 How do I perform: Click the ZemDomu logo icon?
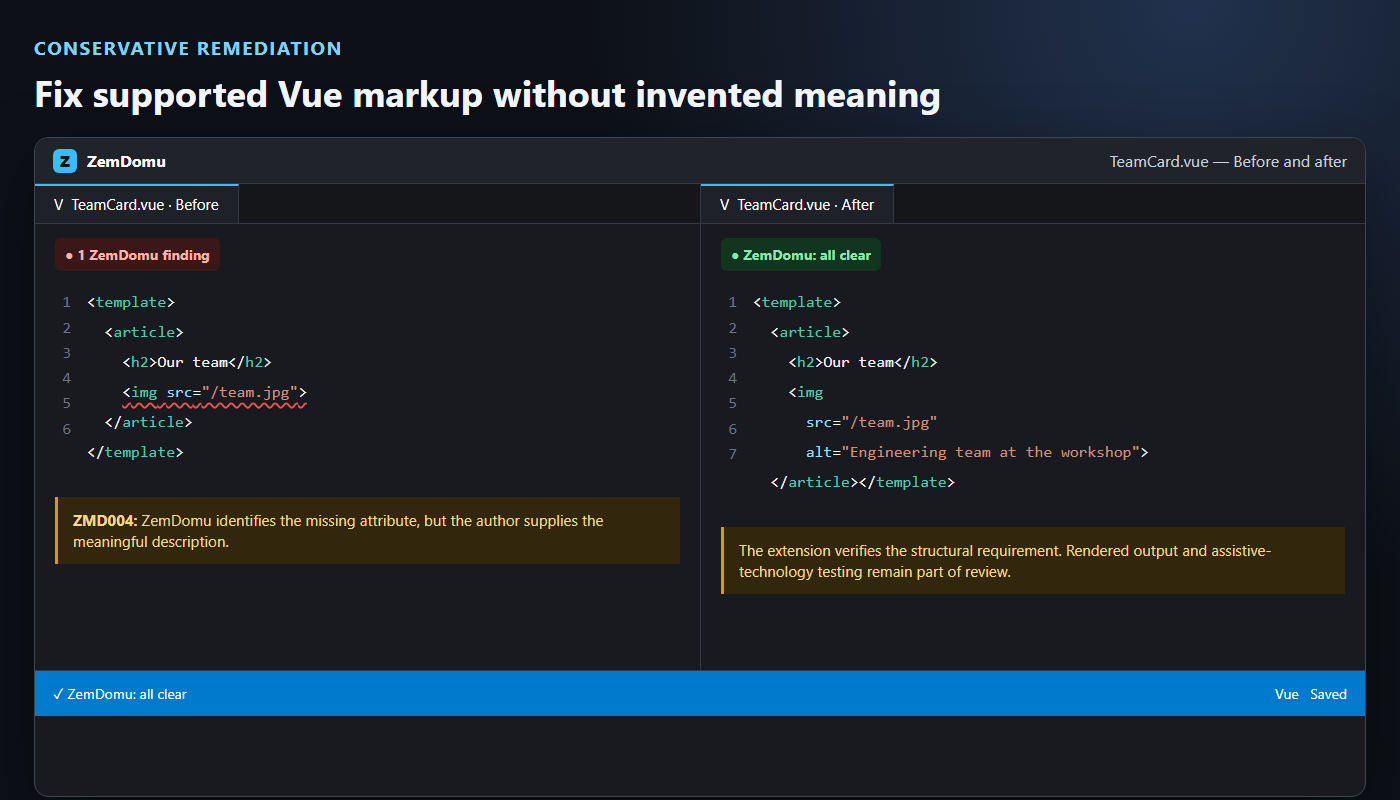coord(65,161)
